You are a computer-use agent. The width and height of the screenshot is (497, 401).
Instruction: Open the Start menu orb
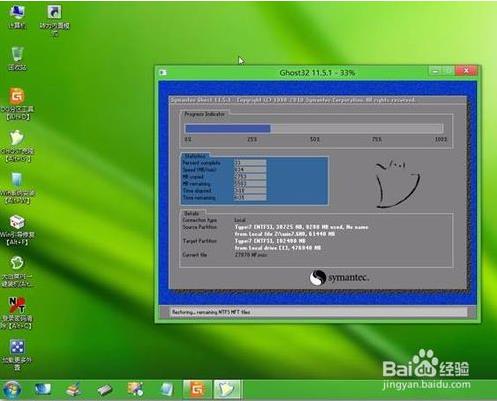12,389
